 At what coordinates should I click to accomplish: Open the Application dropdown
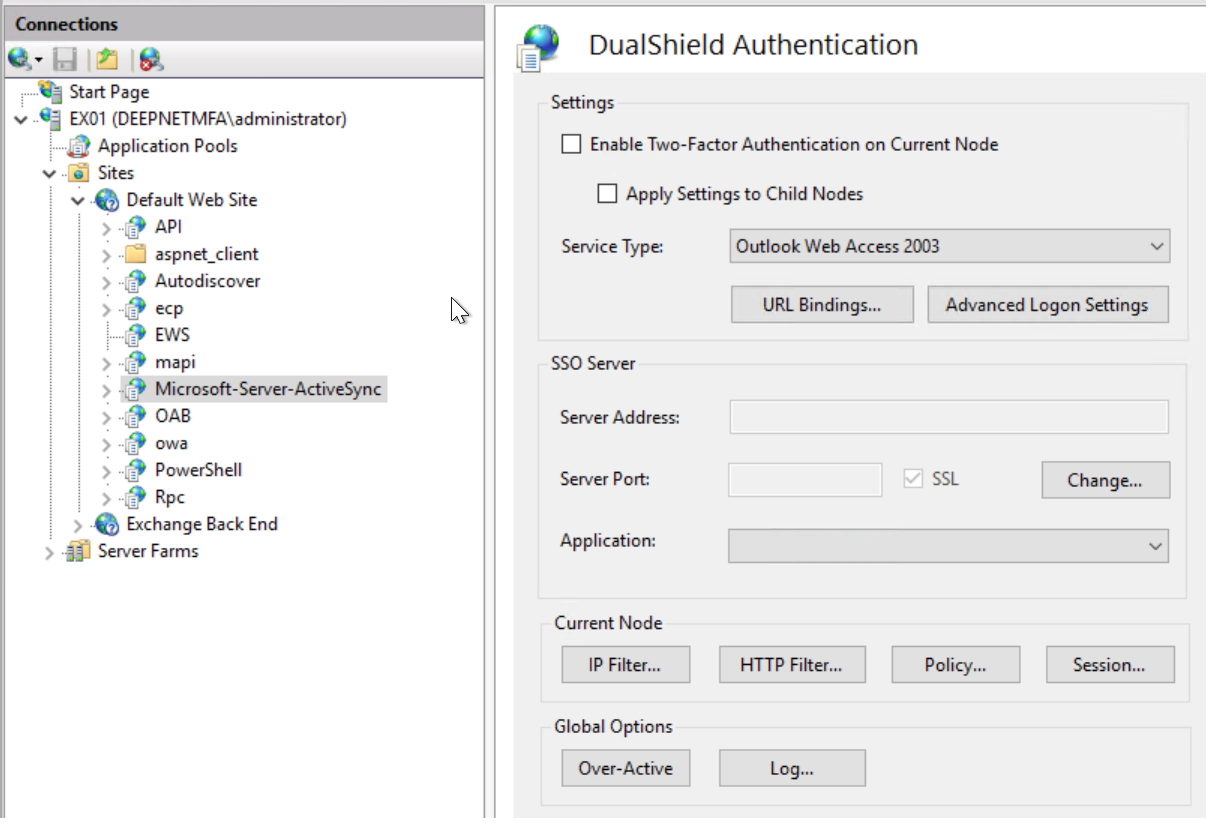(x=948, y=546)
